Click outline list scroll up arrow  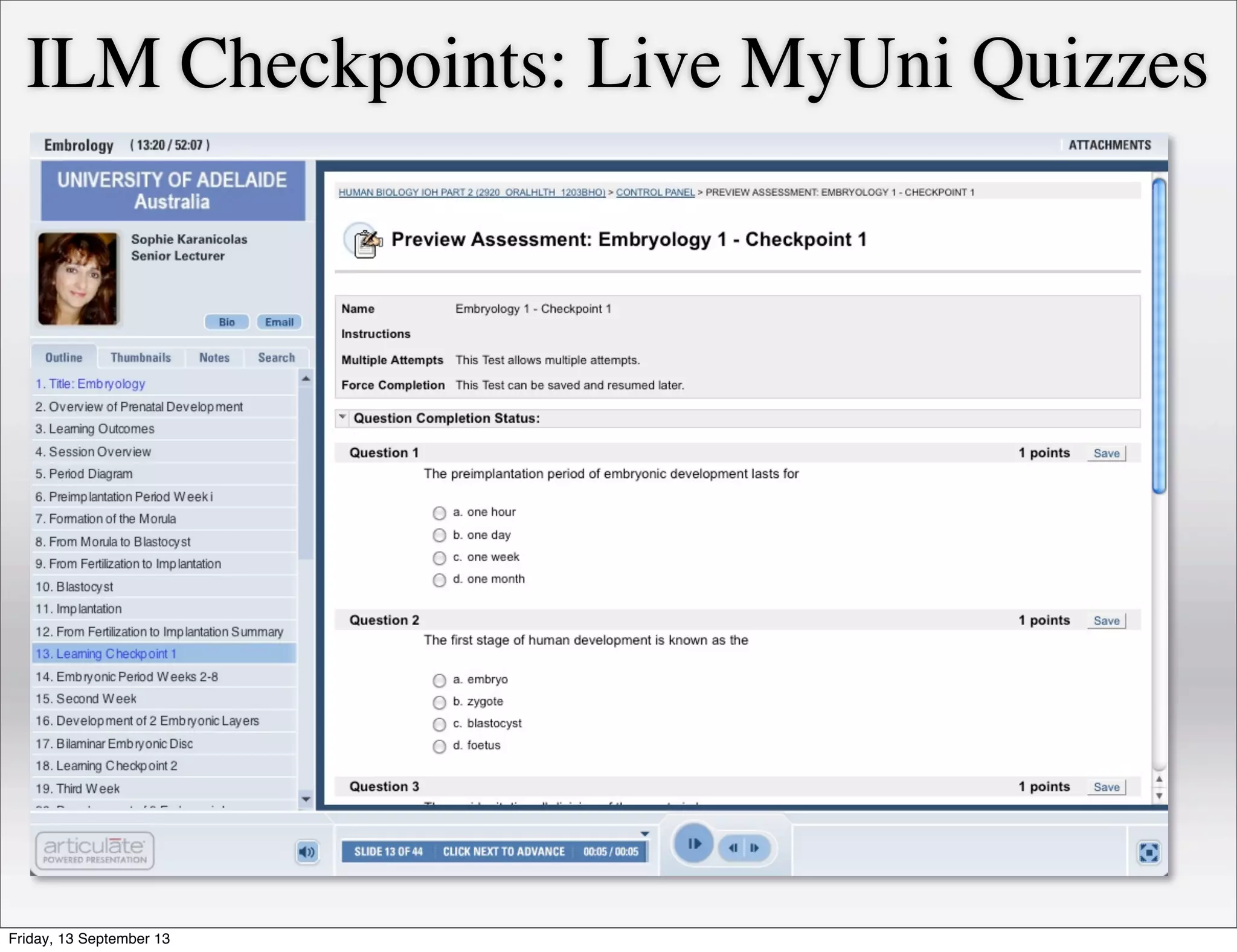tap(306, 379)
